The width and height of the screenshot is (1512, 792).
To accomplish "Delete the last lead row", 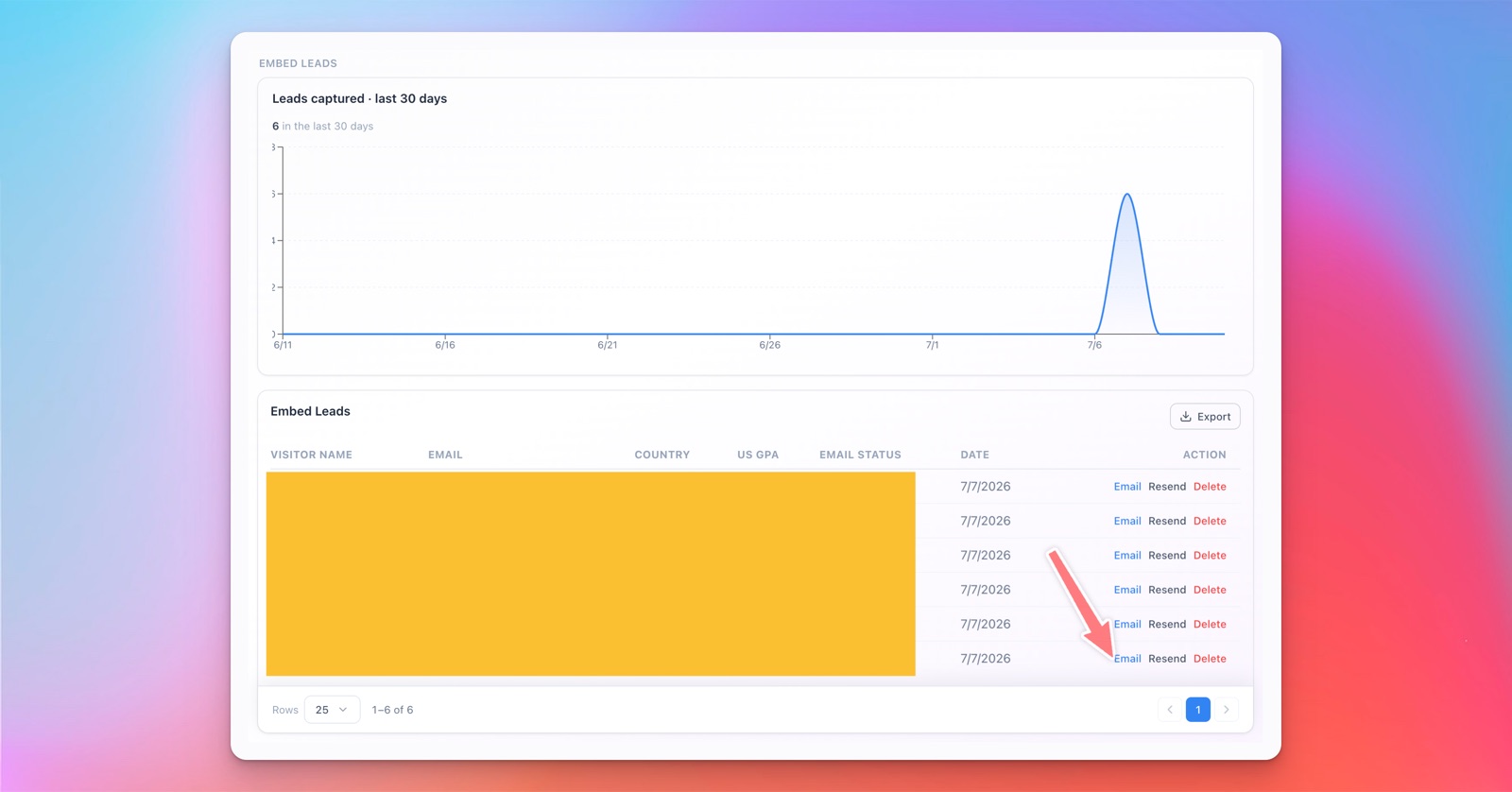I will coord(1210,659).
